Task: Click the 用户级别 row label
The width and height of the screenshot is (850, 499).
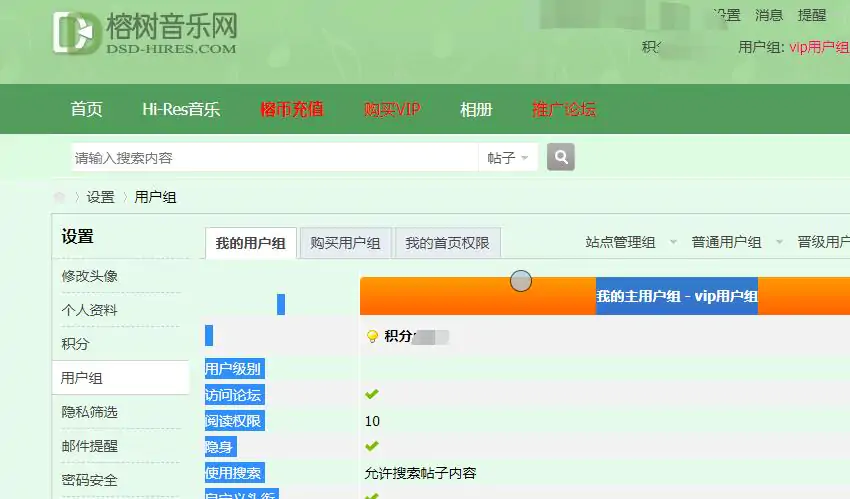Action: coord(234,368)
